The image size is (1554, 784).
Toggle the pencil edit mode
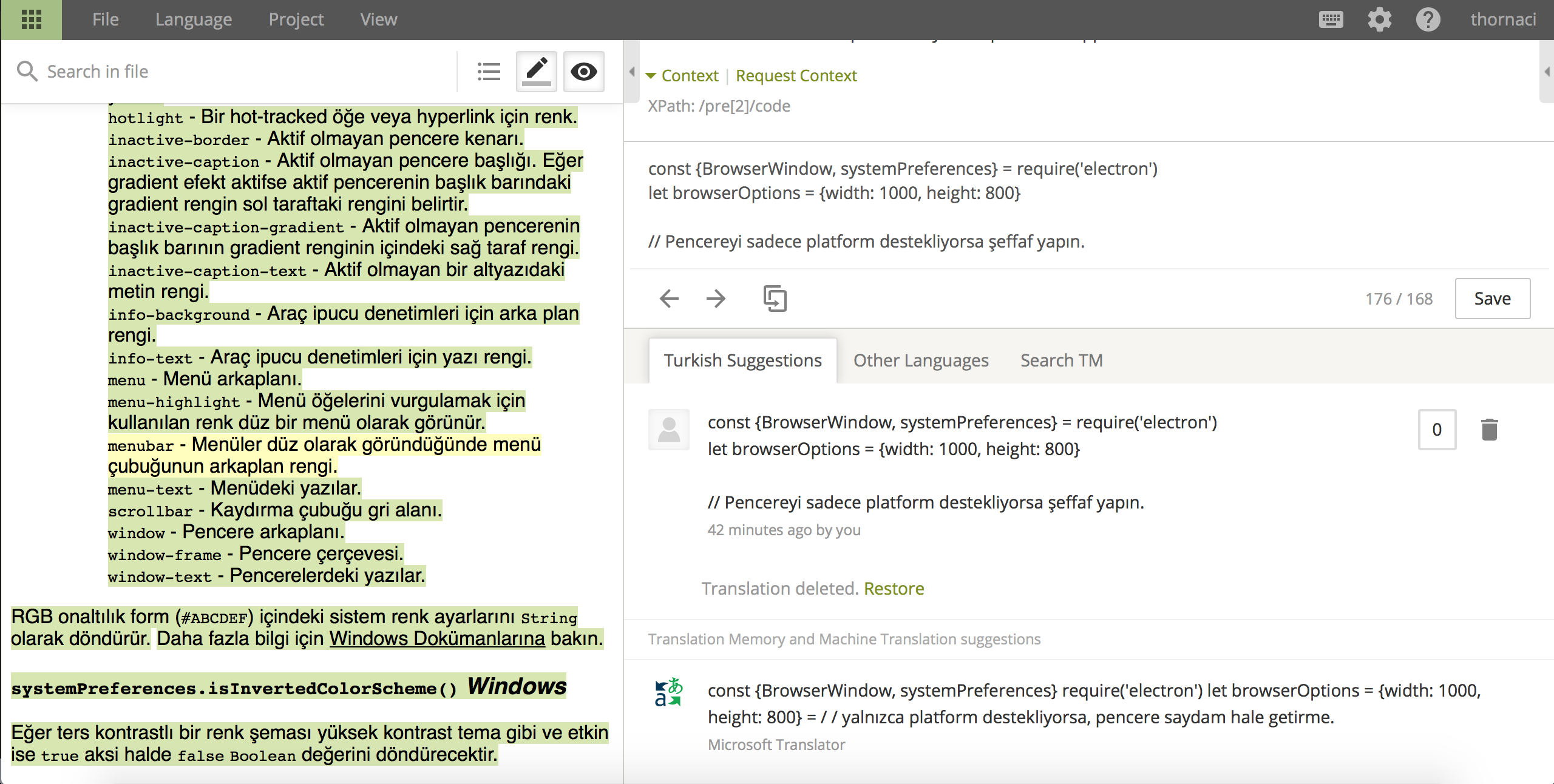(x=537, y=72)
